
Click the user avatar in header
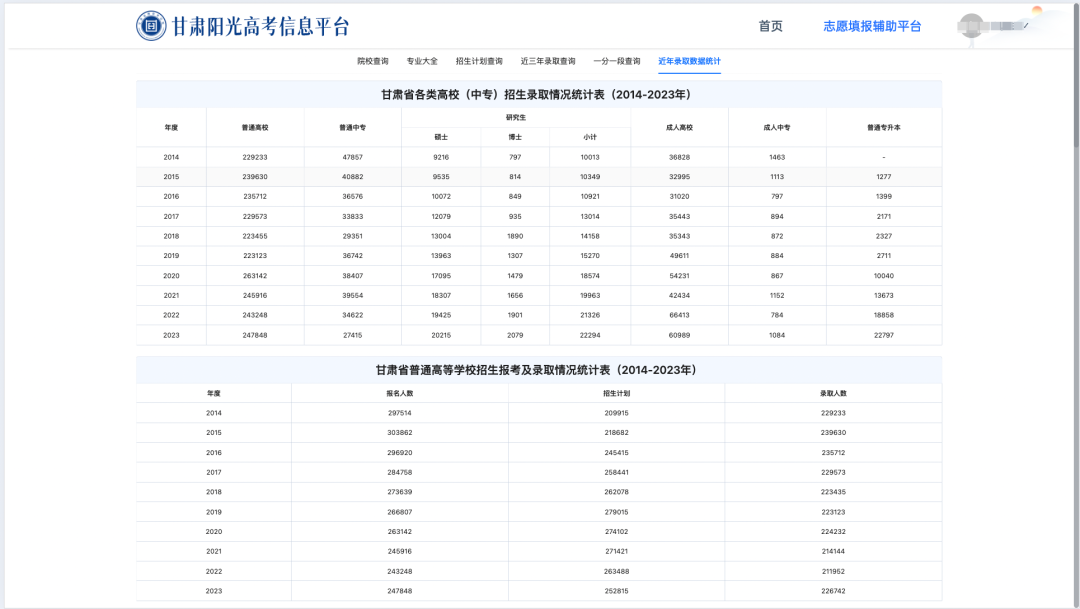click(x=971, y=26)
